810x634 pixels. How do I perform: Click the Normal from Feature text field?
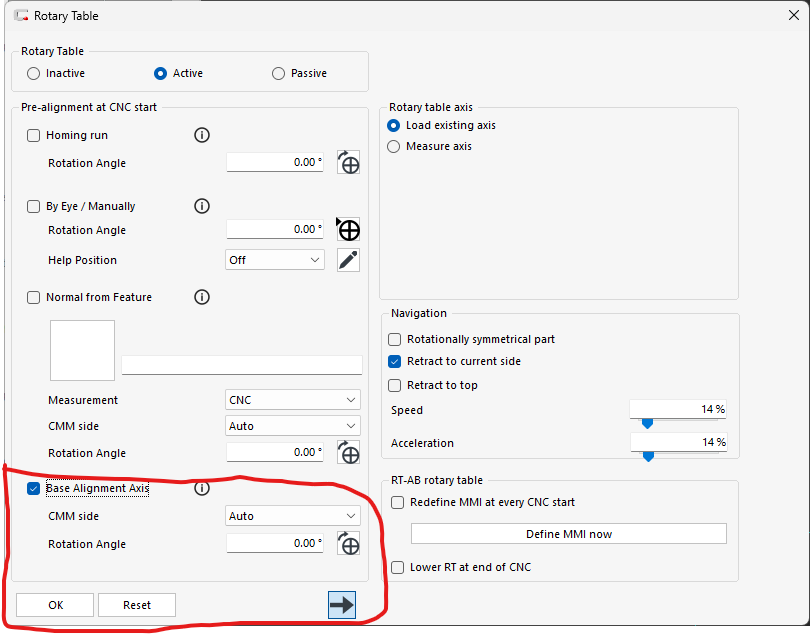241,365
